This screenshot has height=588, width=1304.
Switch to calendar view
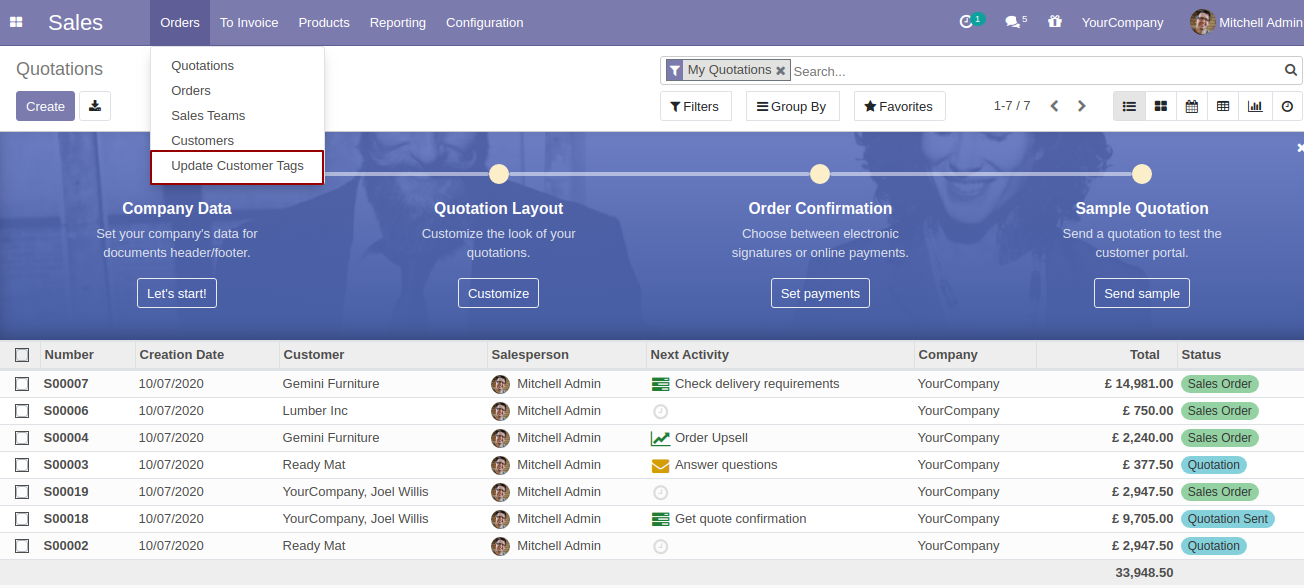pos(1191,106)
